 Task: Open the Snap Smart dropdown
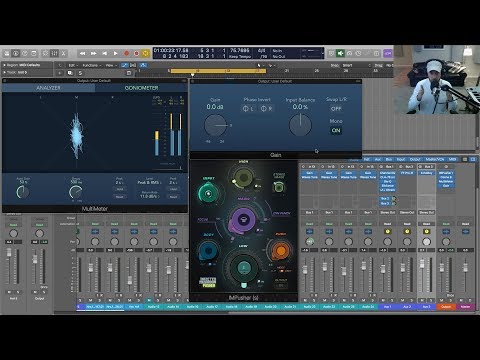click(356, 65)
